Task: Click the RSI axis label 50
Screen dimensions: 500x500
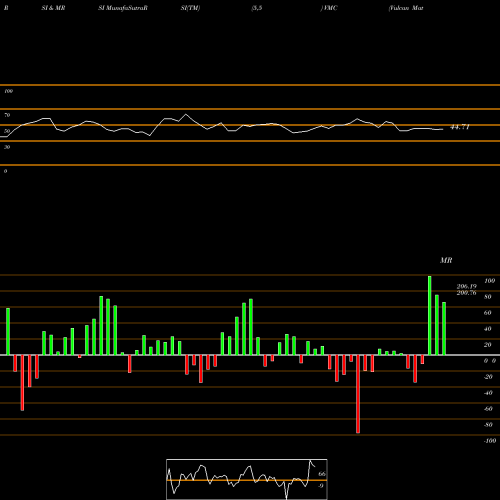Action: 7,131
